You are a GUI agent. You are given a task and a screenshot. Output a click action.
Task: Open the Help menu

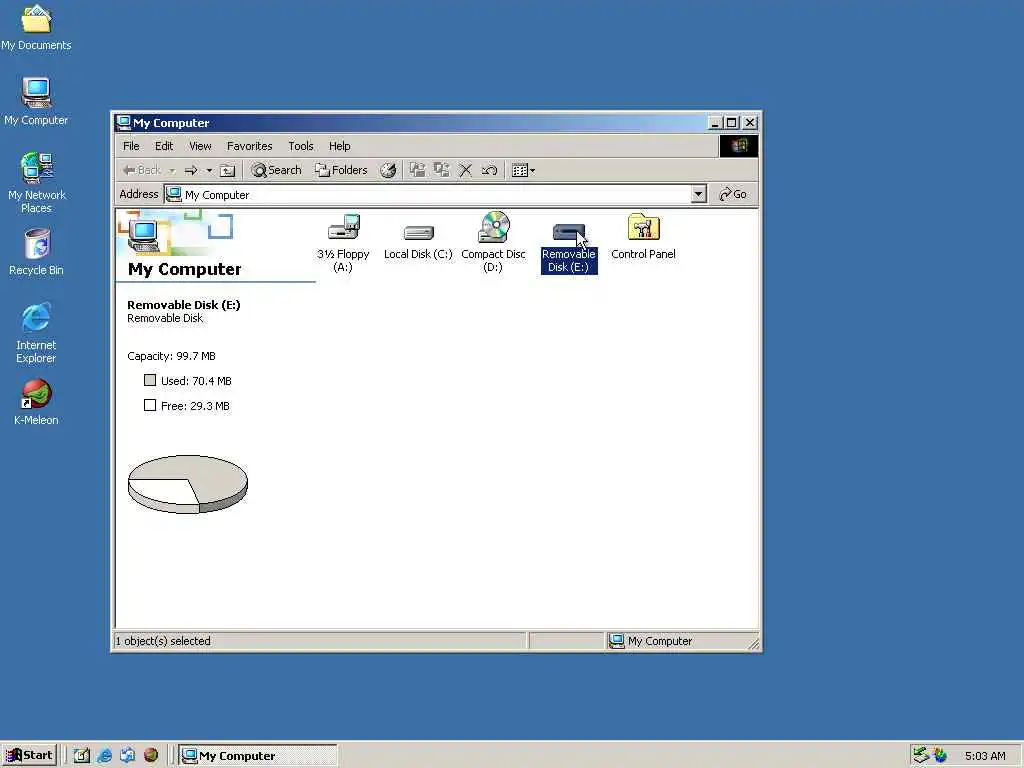[x=340, y=146]
